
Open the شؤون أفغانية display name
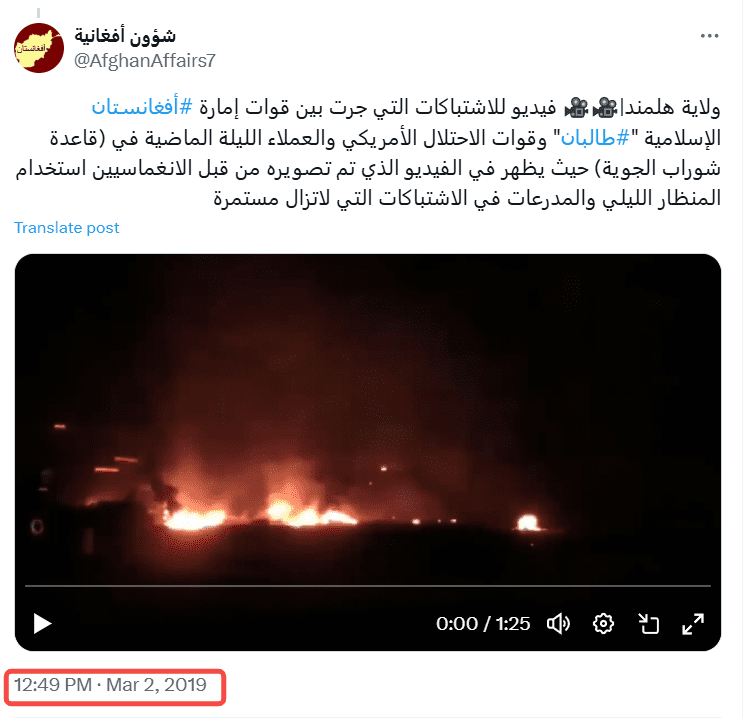tap(125, 36)
